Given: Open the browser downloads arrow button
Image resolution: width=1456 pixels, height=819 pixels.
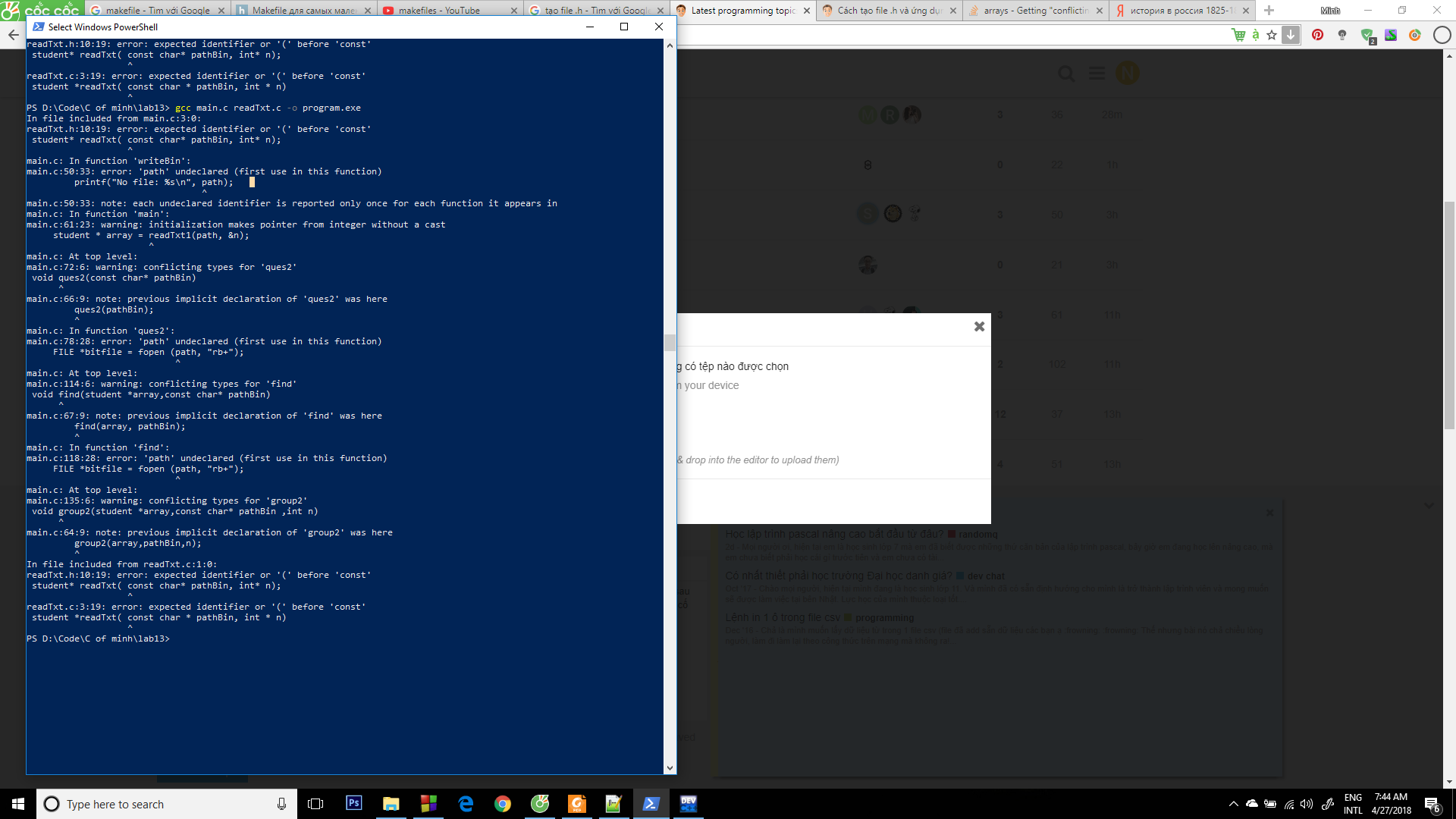Looking at the screenshot, I should tap(1291, 35).
